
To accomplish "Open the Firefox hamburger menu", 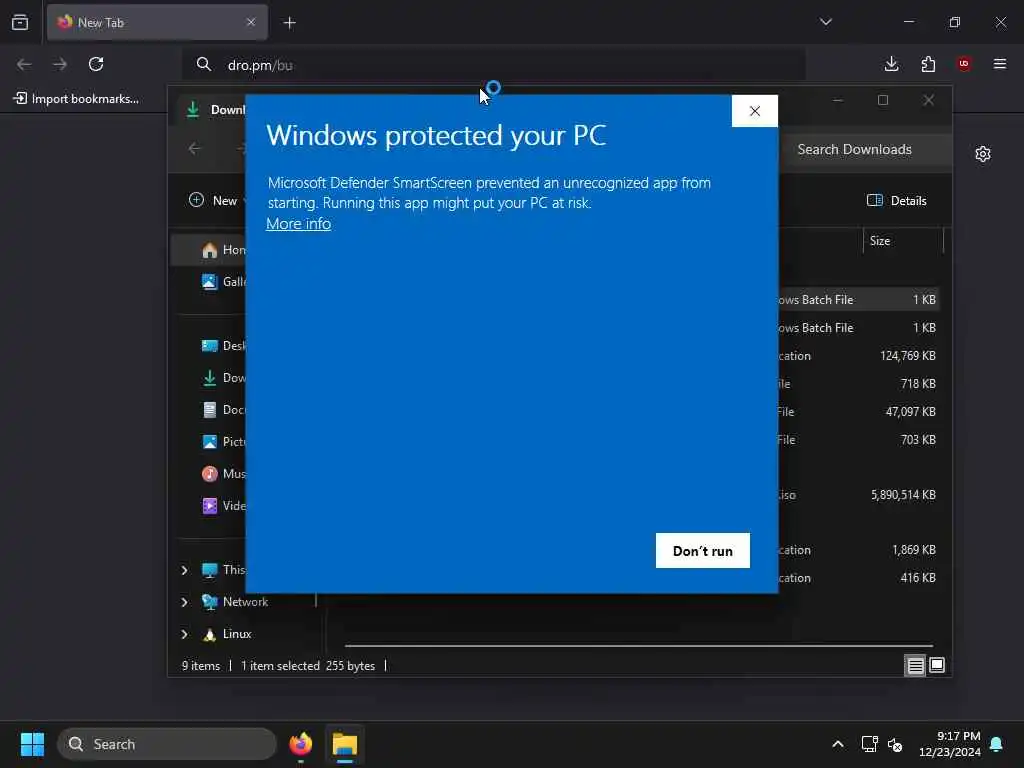I will pyautogui.click(x=1000, y=64).
